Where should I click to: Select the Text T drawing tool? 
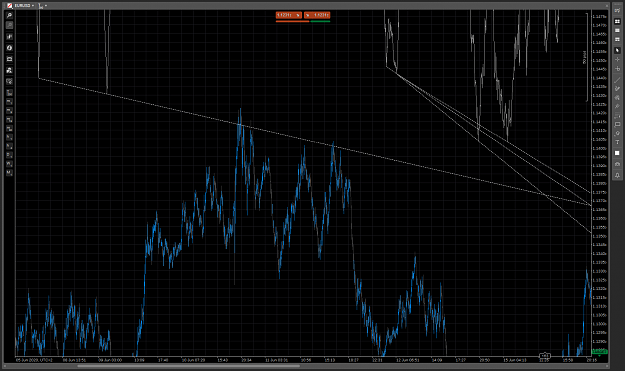[617, 142]
